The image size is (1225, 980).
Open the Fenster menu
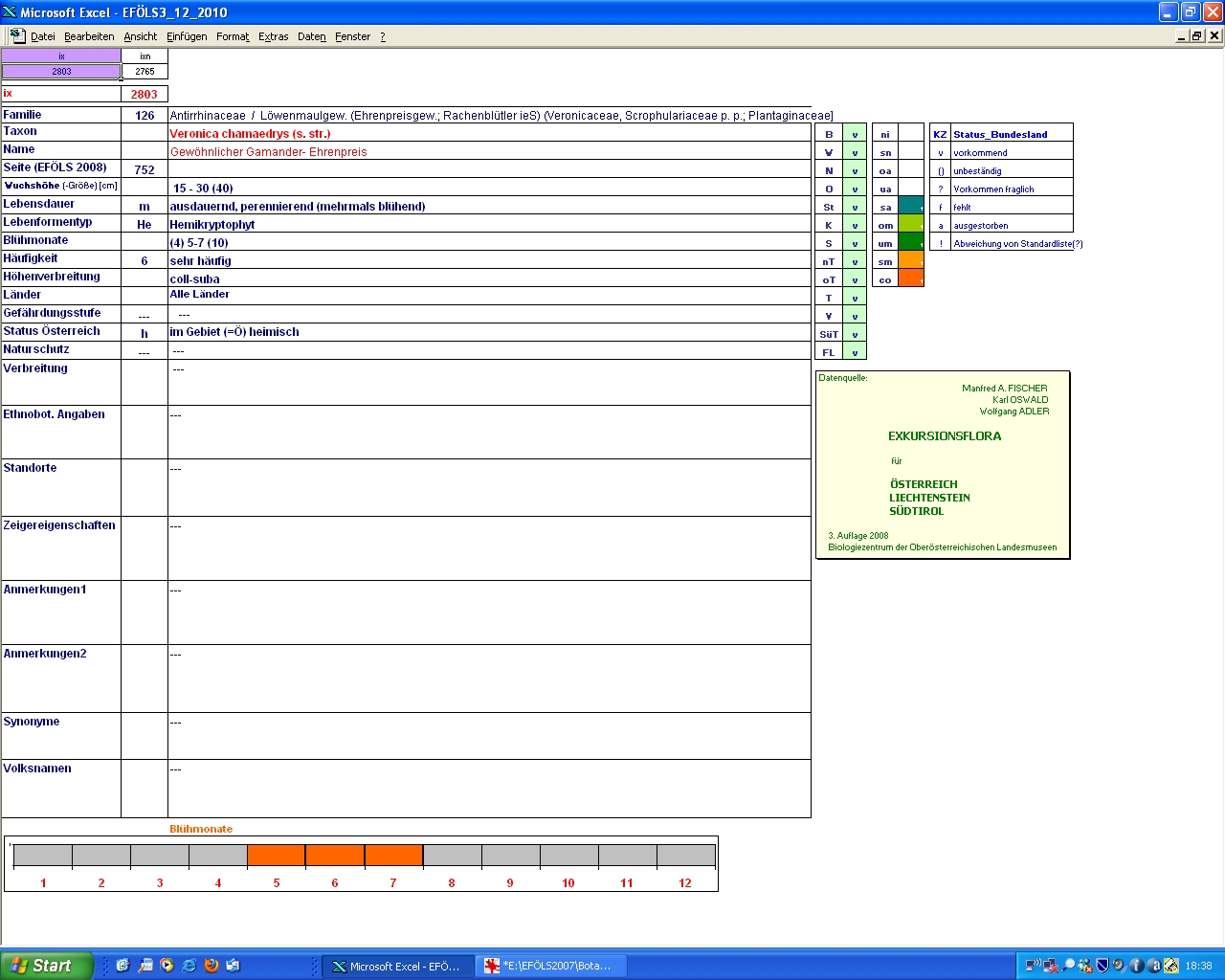(353, 36)
